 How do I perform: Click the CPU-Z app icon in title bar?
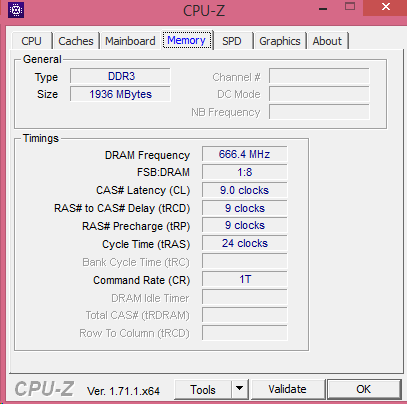coord(16,10)
